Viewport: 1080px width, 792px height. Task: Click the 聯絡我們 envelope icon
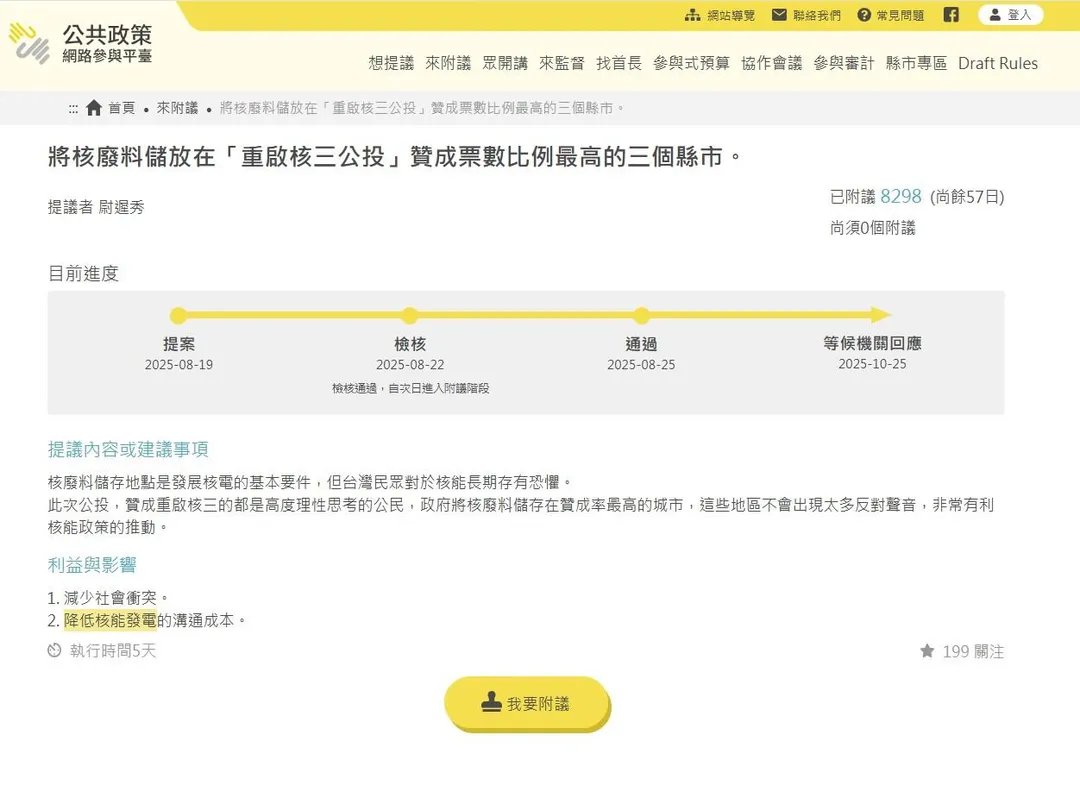779,15
